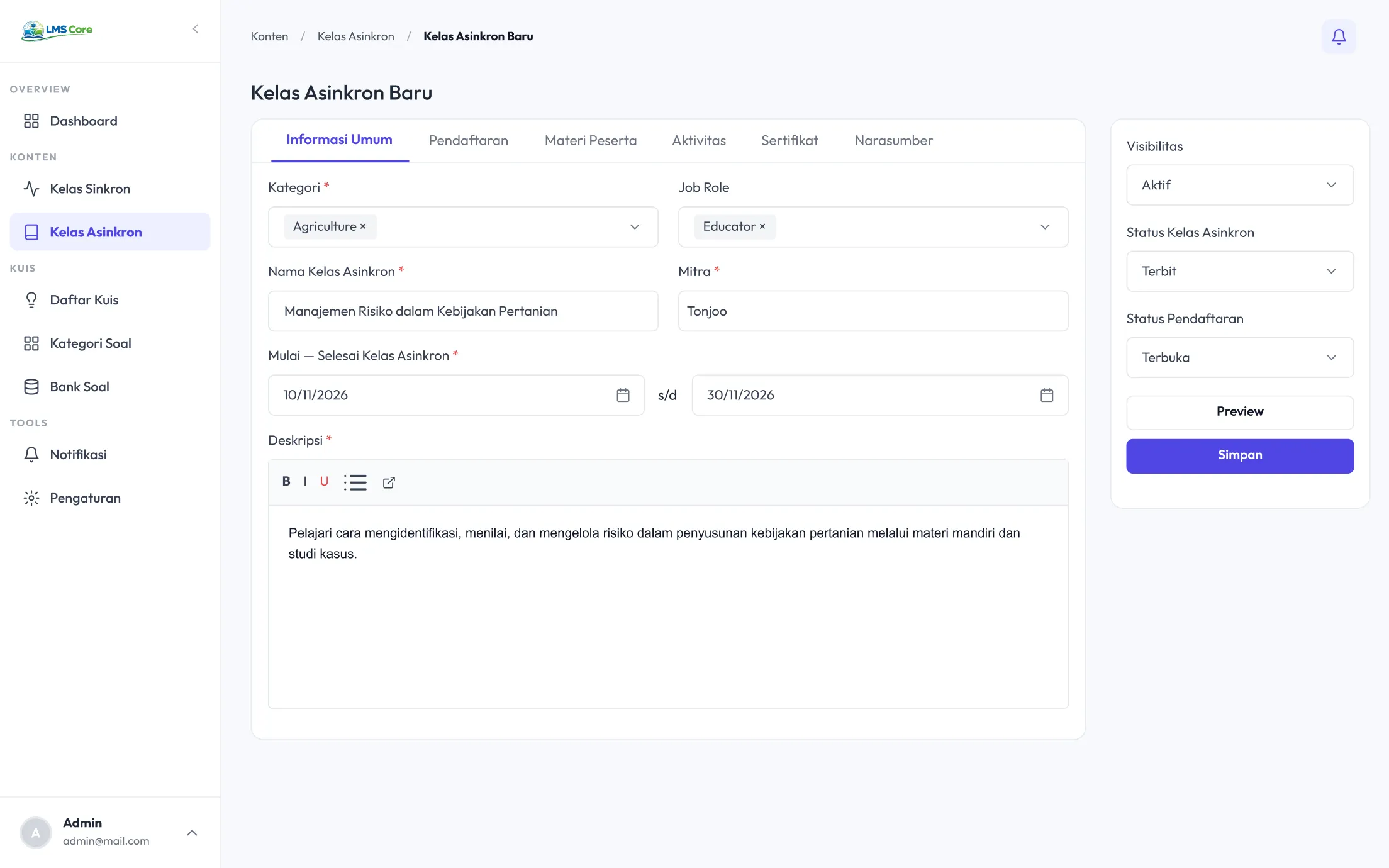This screenshot has width=1389, height=868.
Task: Insert bulleted list in description editor
Action: [x=355, y=482]
